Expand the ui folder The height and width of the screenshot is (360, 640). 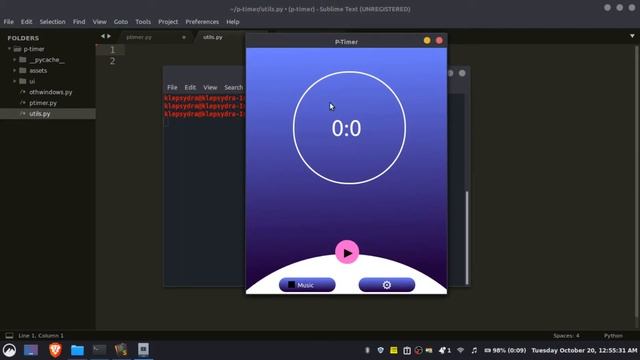pyautogui.click(x=15, y=81)
